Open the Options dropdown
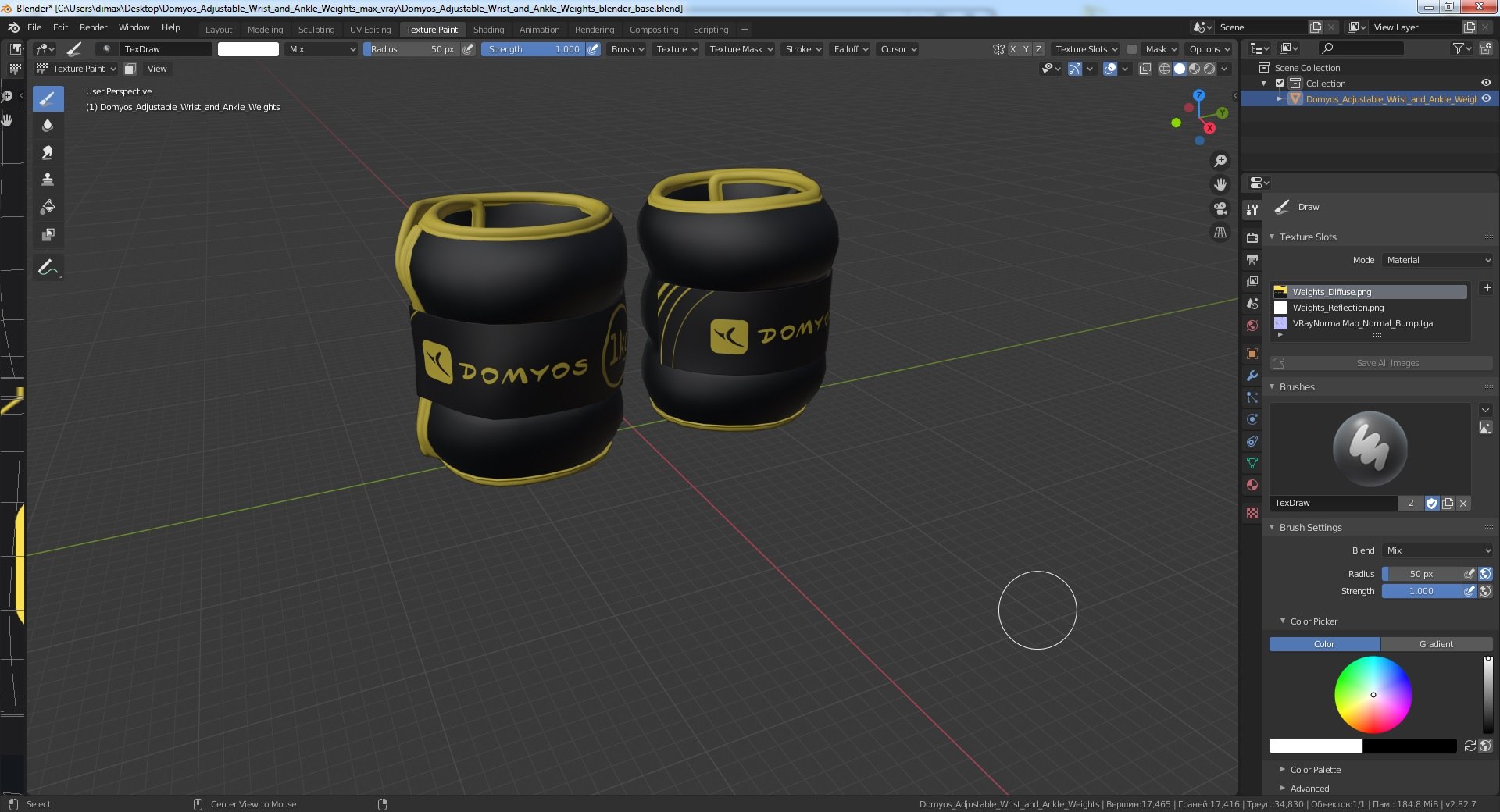 [x=1209, y=49]
